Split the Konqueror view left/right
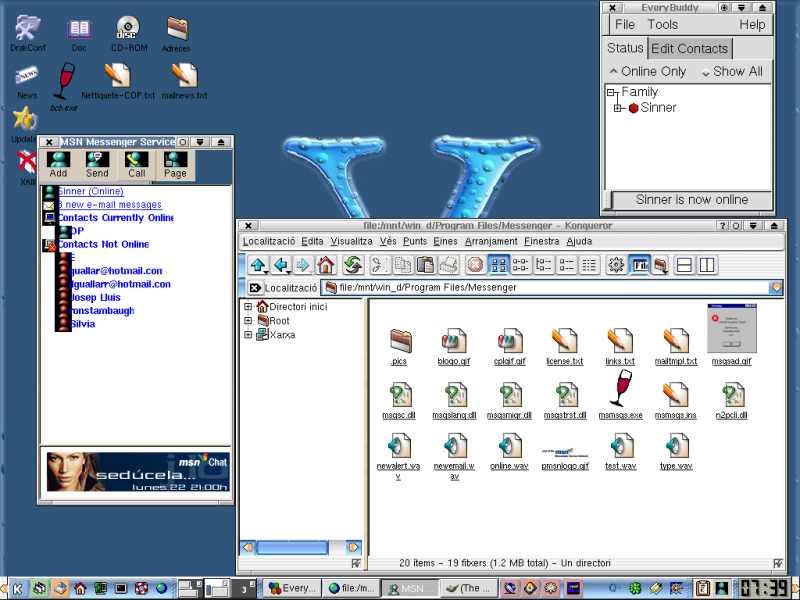 pyautogui.click(x=707, y=265)
